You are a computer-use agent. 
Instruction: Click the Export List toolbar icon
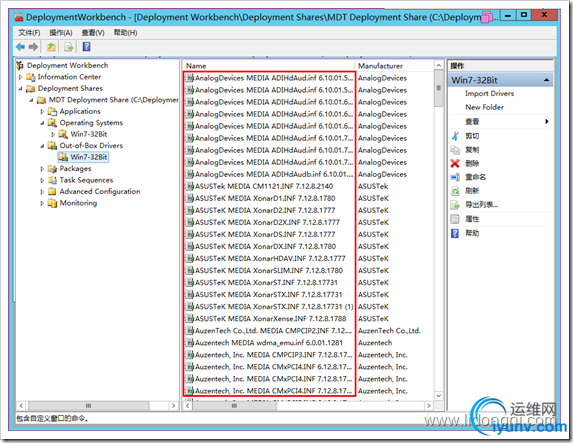69,47
